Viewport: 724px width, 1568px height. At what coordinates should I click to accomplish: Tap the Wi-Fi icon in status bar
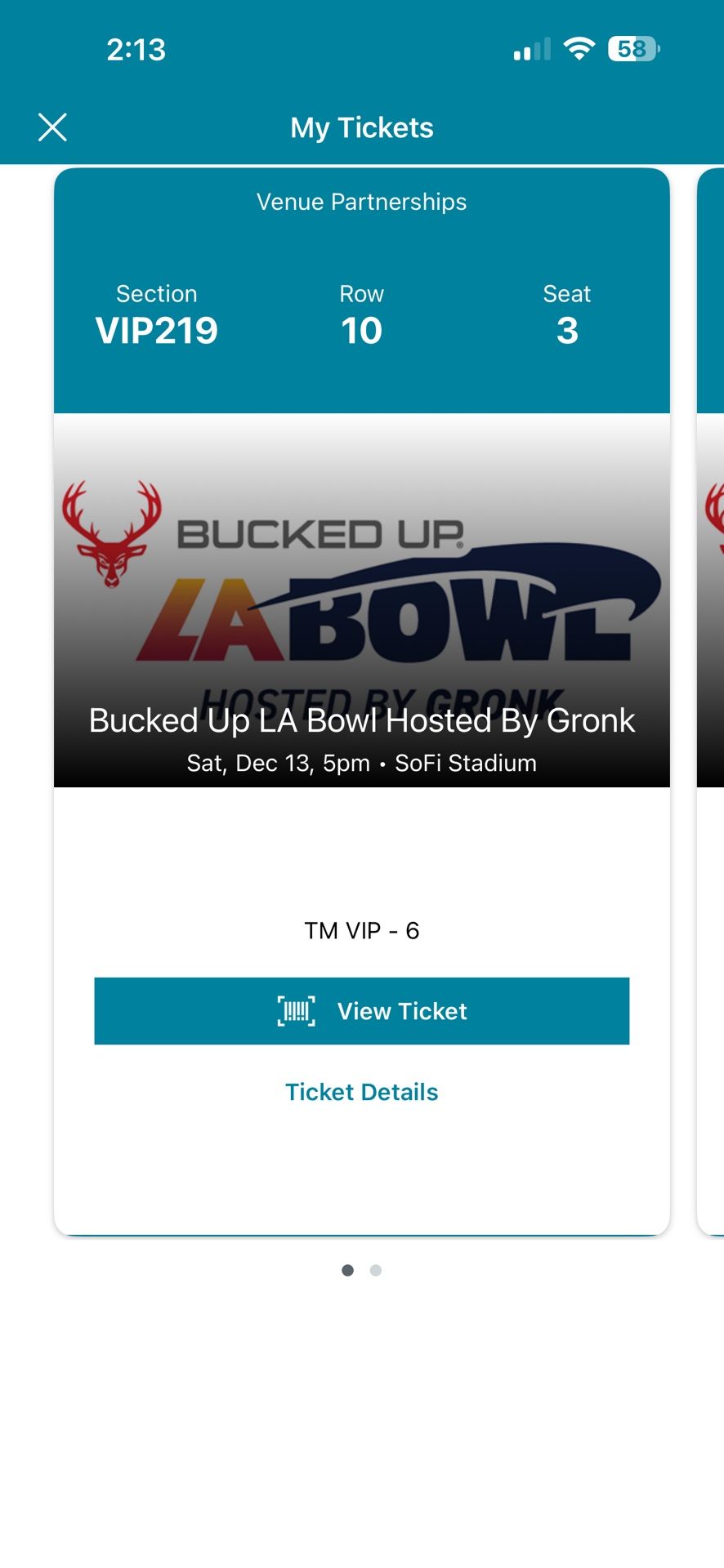point(580,49)
